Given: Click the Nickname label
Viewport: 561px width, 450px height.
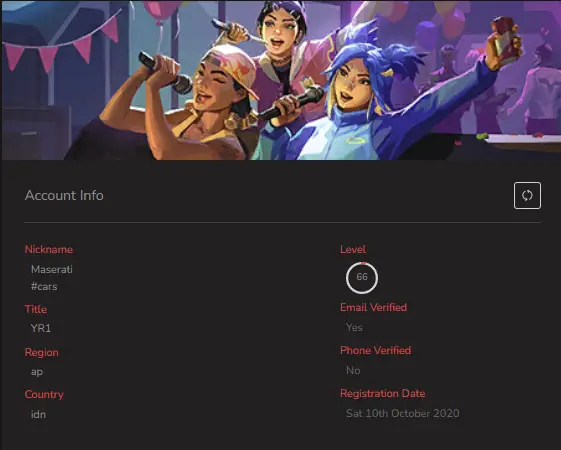Looking at the screenshot, I should [x=49, y=249].
